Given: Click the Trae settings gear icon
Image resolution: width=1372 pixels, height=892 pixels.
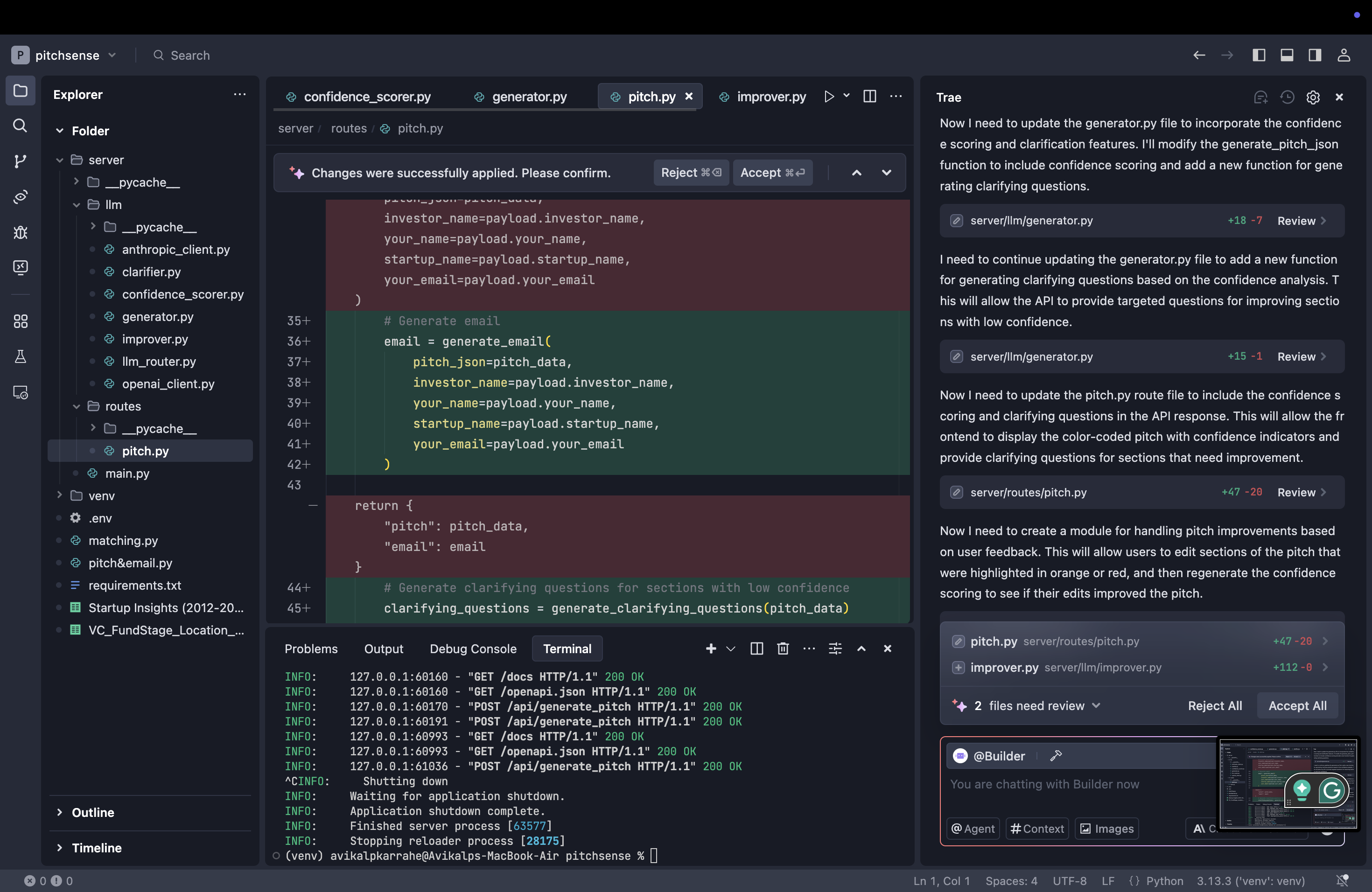Looking at the screenshot, I should click(1313, 98).
